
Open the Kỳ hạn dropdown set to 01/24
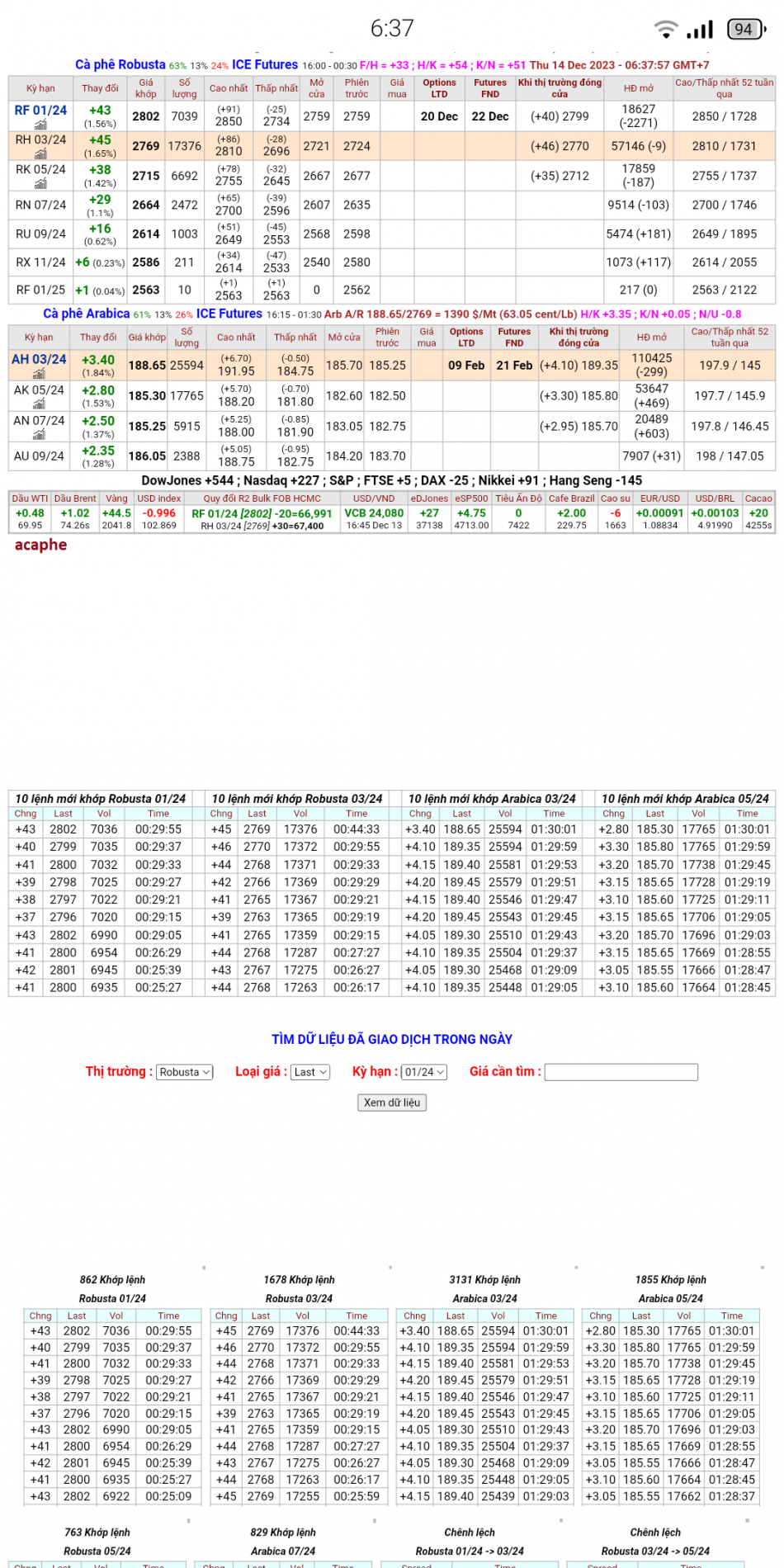424,1072
